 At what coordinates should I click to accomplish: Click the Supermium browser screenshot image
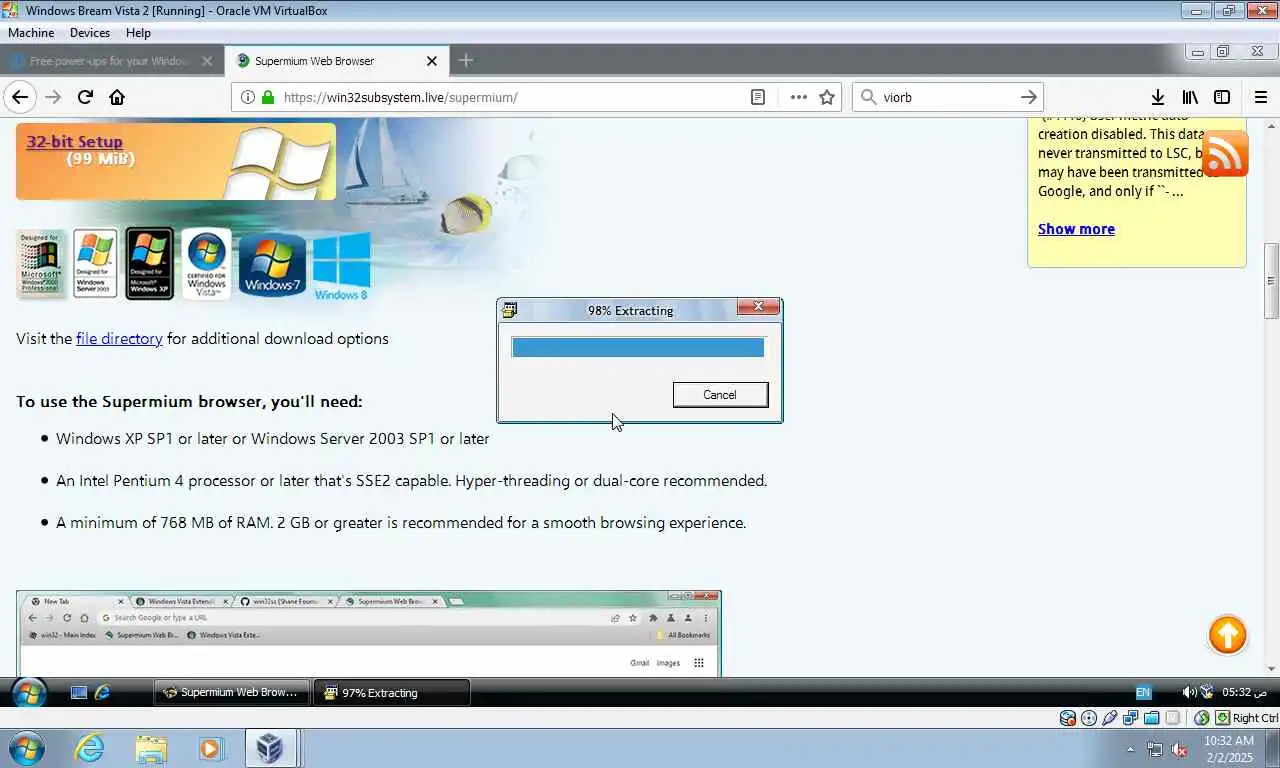[x=368, y=633]
